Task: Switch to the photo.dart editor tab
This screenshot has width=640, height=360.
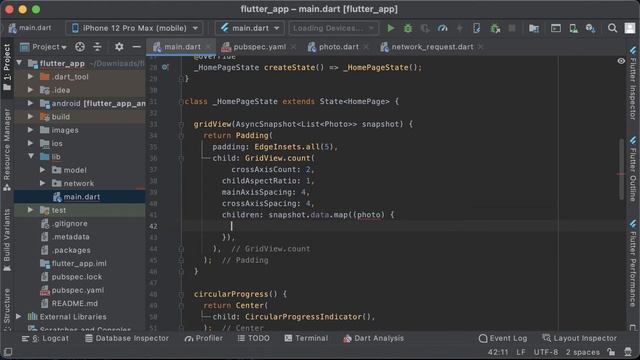Action: tap(338, 47)
